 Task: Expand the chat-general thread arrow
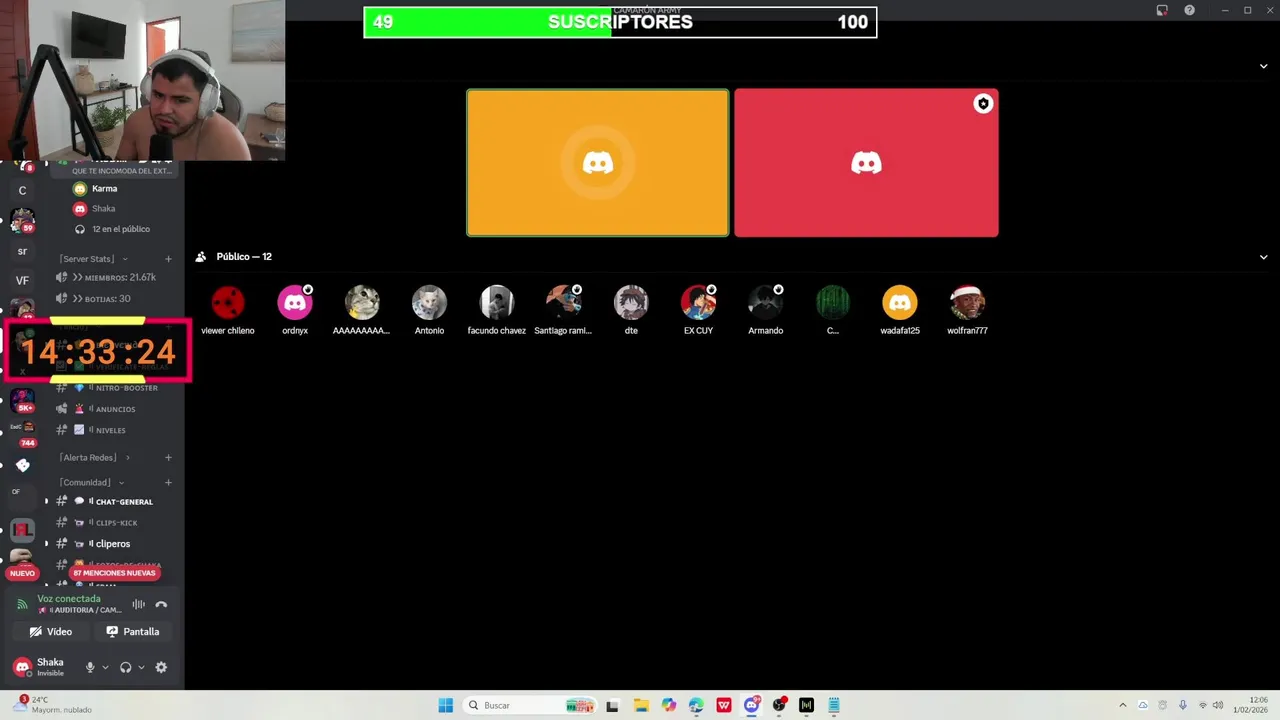pyautogui.click(x=46, y=501)
